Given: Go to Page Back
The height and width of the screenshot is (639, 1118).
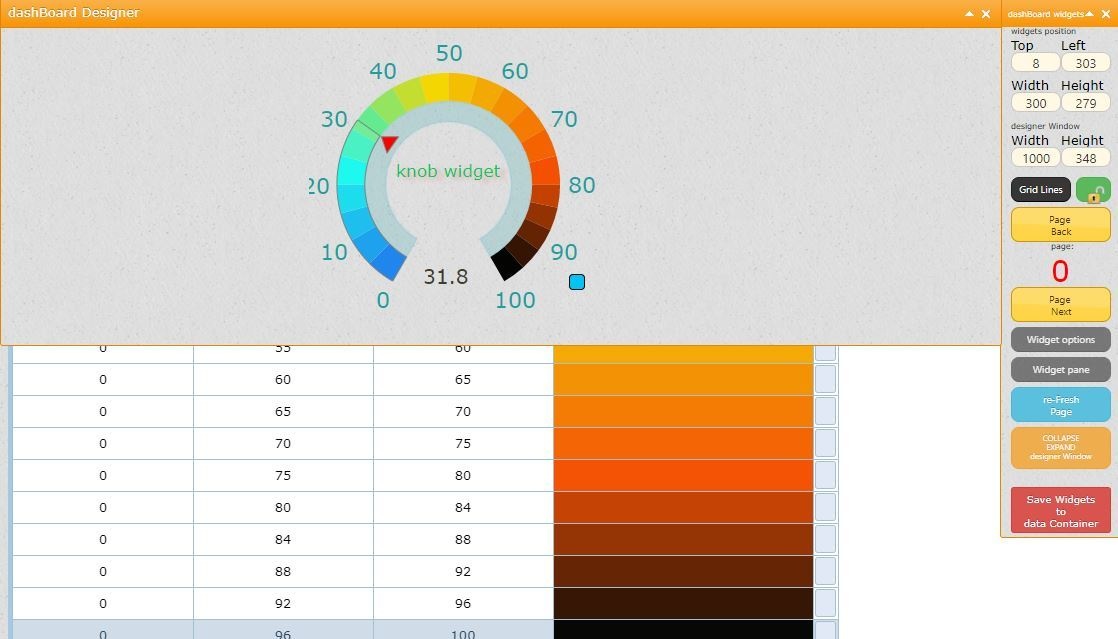Looking at the screenshot, I should [1060, 225].
